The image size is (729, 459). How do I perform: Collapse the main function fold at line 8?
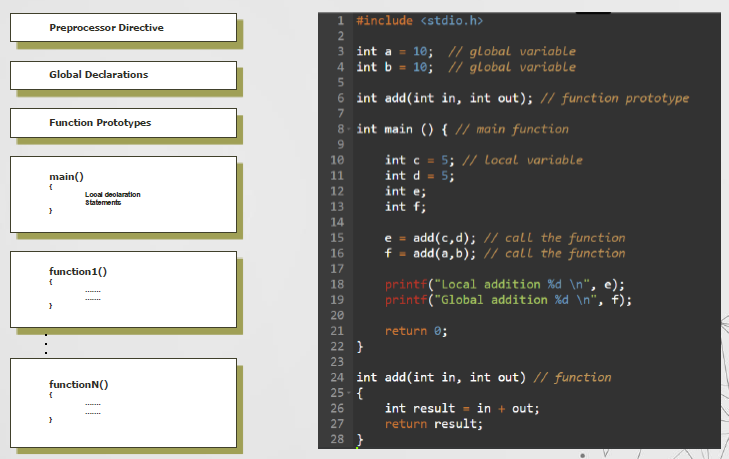pos(349,129)
